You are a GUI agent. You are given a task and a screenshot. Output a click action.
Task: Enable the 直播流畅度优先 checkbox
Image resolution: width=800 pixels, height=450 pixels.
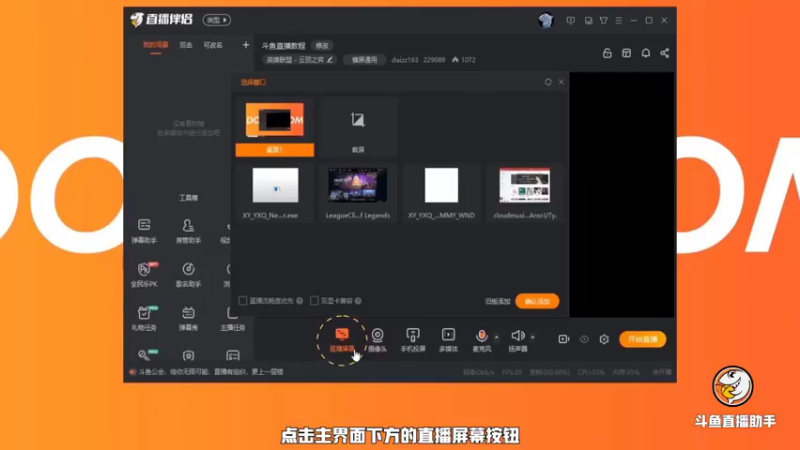tap(243, 301)
